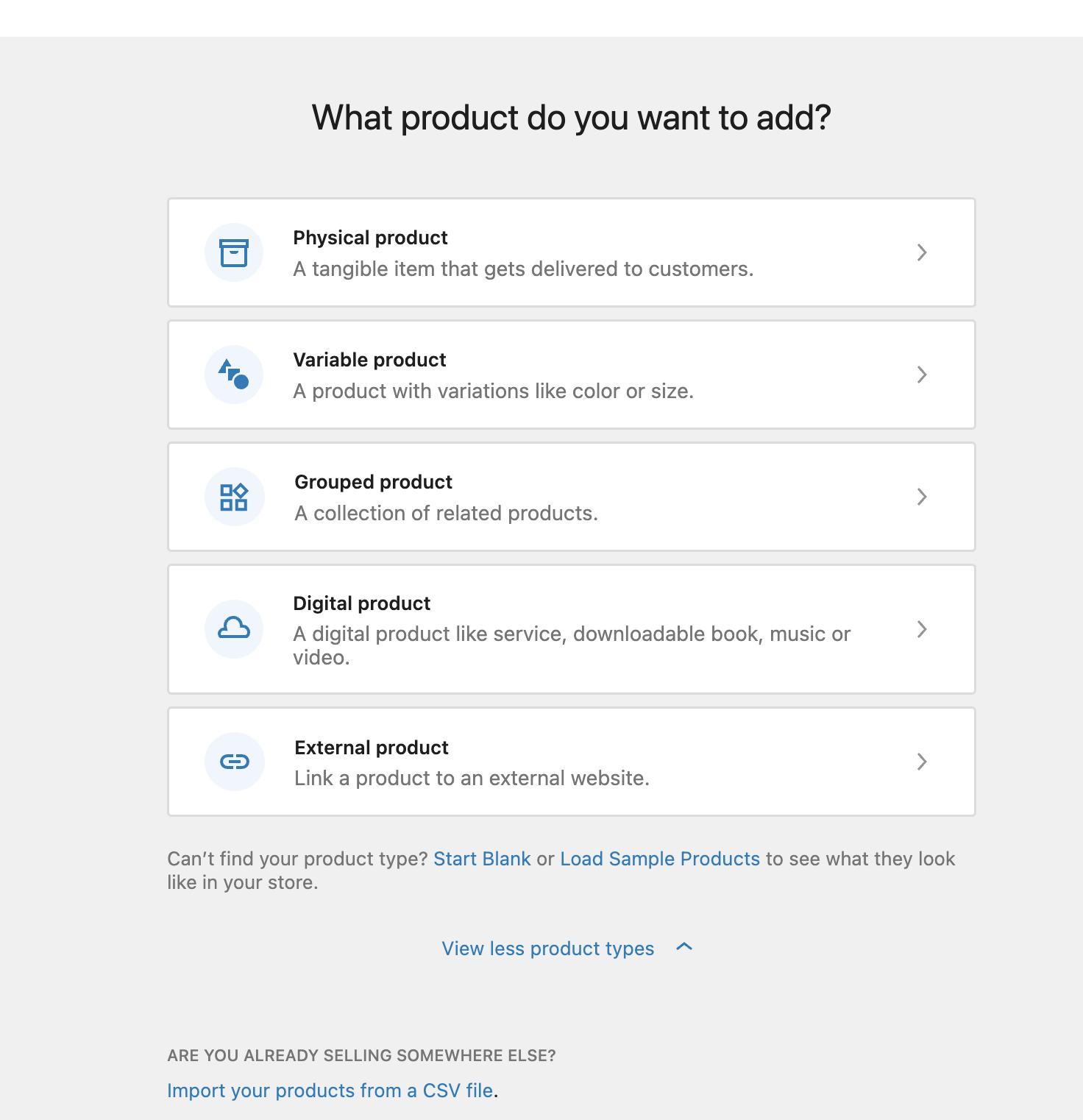Screen dimensions: 1083x1120
Task: Click the Variable product shapes icon
Action: click(233, 374)
